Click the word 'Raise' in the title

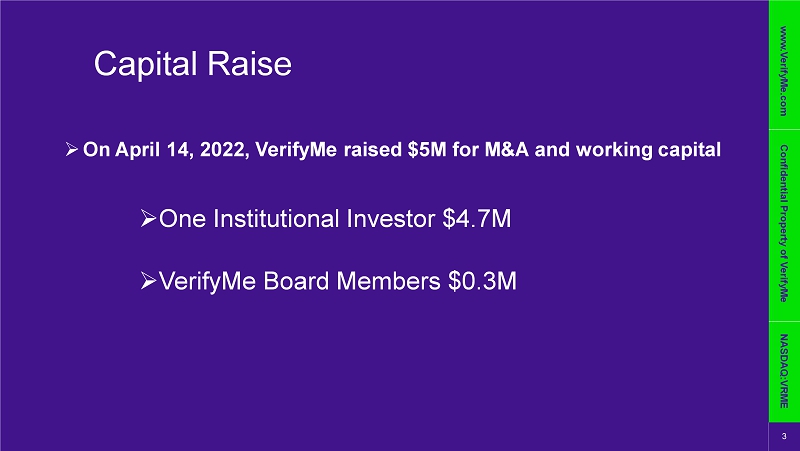(x=249, y=64)
